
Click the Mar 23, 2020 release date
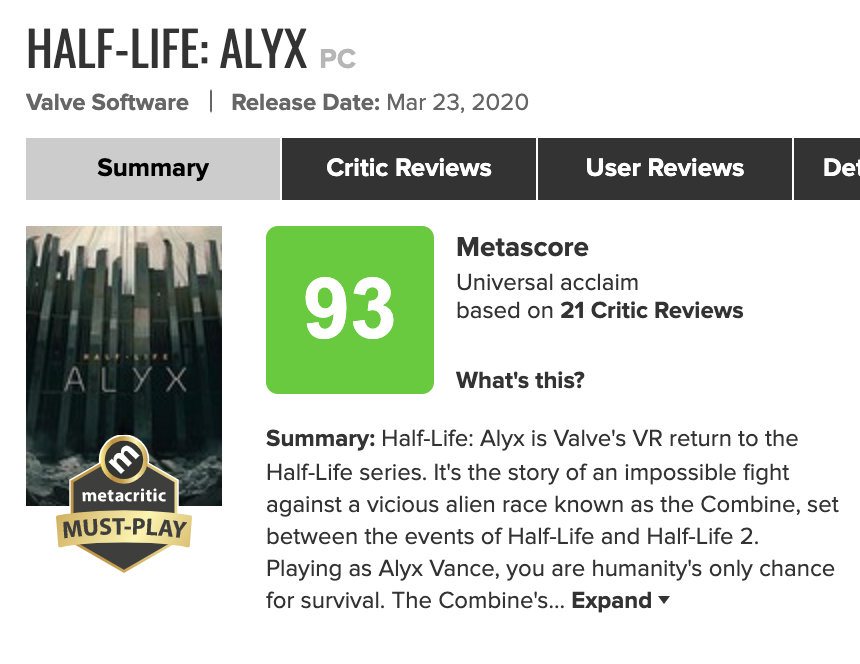pyautogui.click(x=457, y=102)
